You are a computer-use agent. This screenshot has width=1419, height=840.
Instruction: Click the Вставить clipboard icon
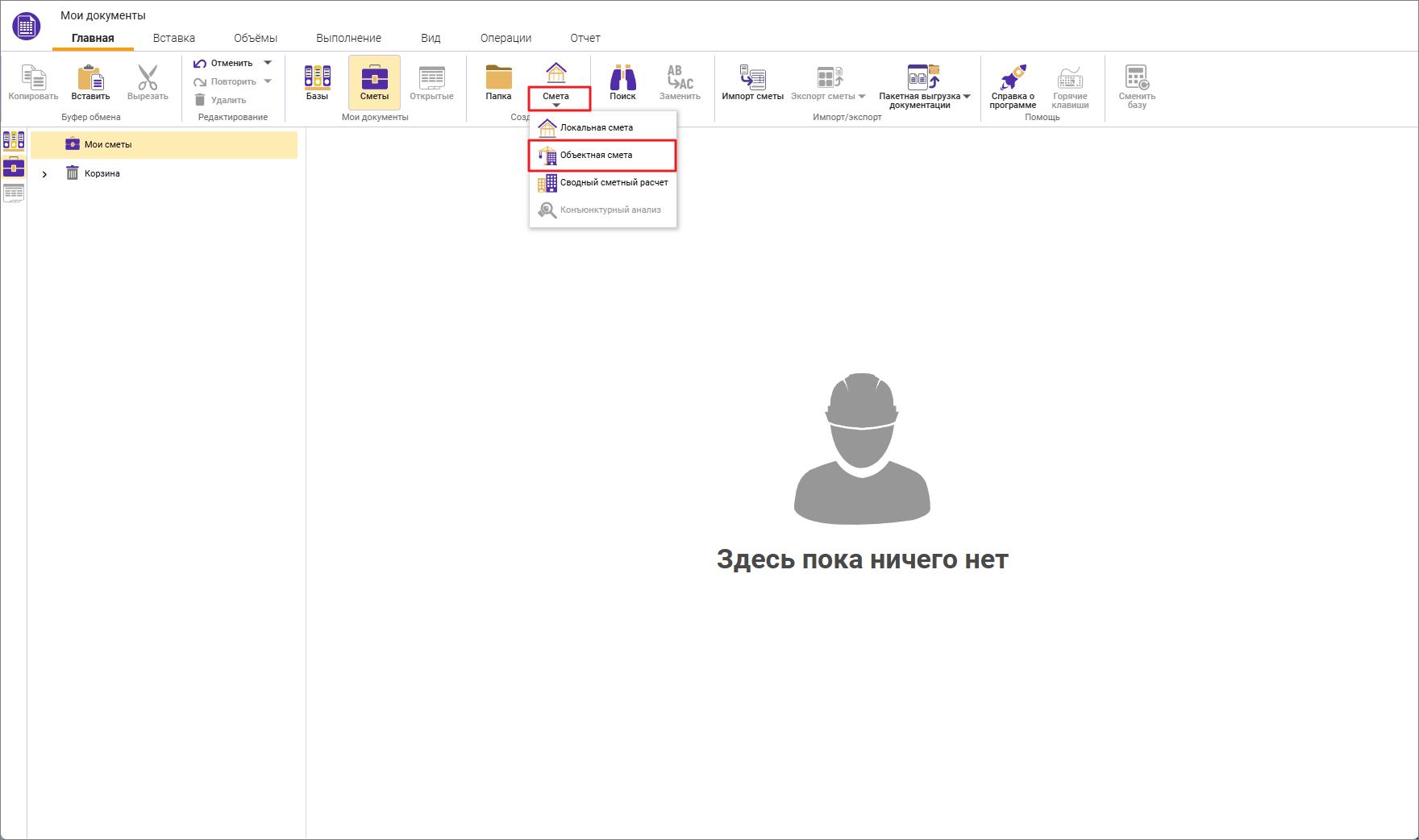click(90, 79)
